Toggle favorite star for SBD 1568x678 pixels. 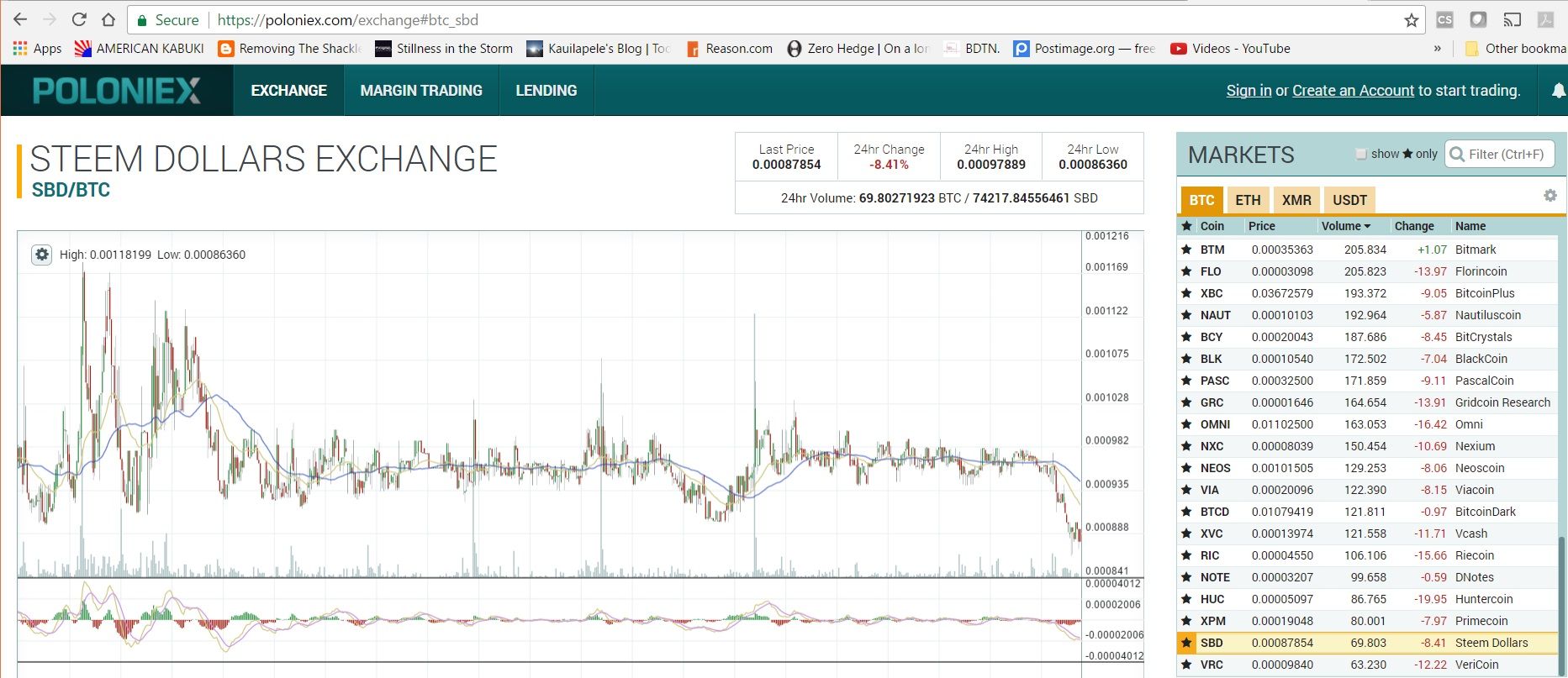pyautogui.click(x=1186, y=643)
